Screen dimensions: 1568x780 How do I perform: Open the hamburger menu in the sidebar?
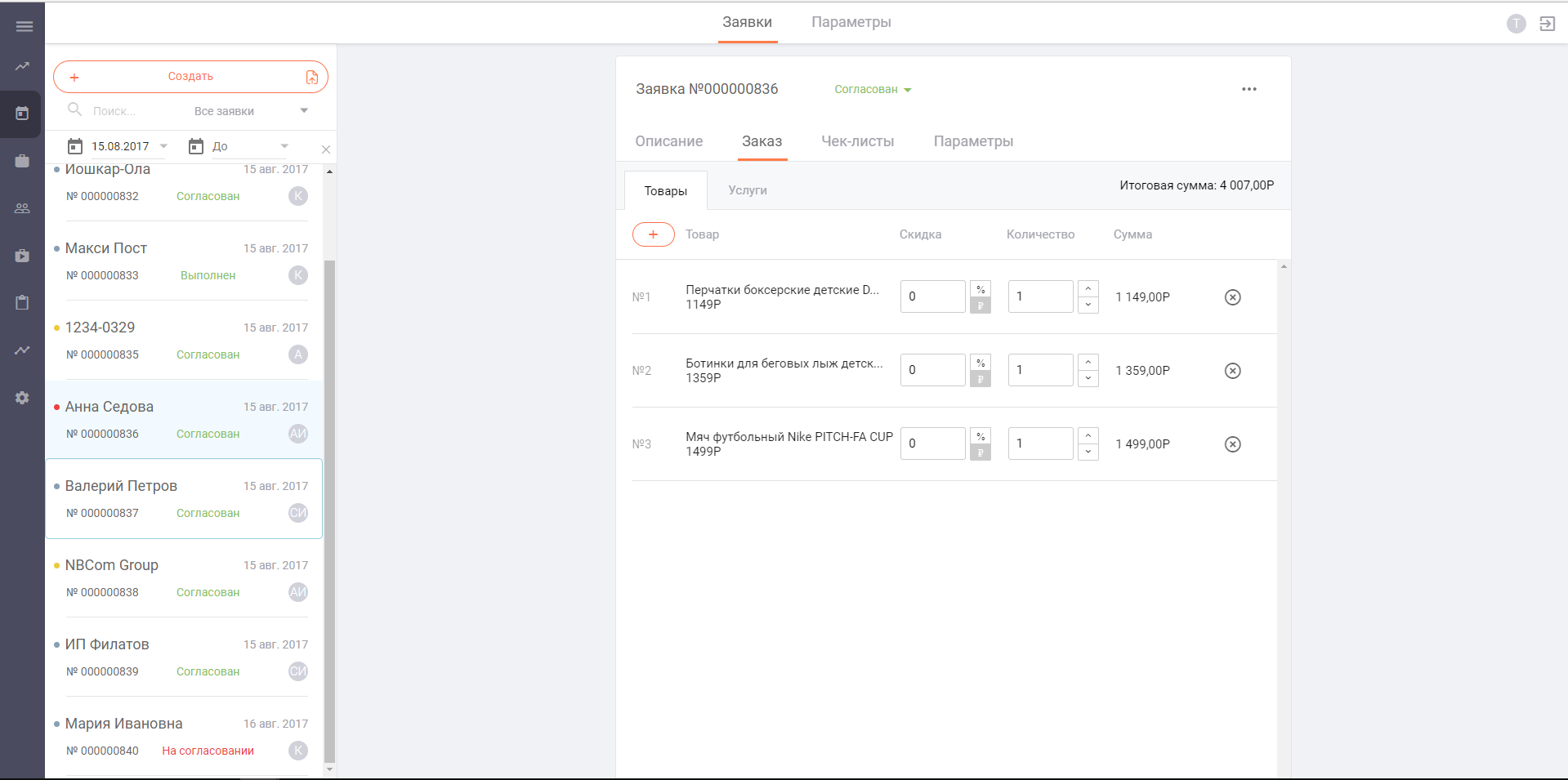(x=25, y=26)
